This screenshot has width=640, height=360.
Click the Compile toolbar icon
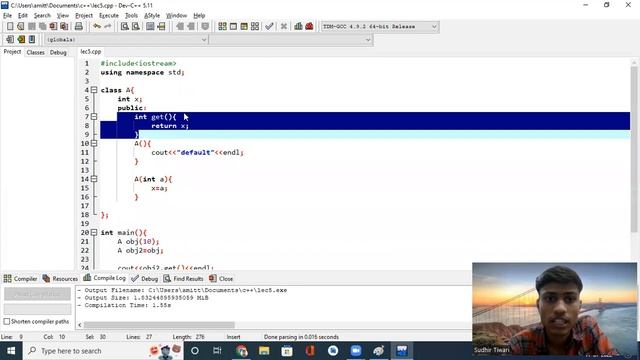click(x=222, y=27)
